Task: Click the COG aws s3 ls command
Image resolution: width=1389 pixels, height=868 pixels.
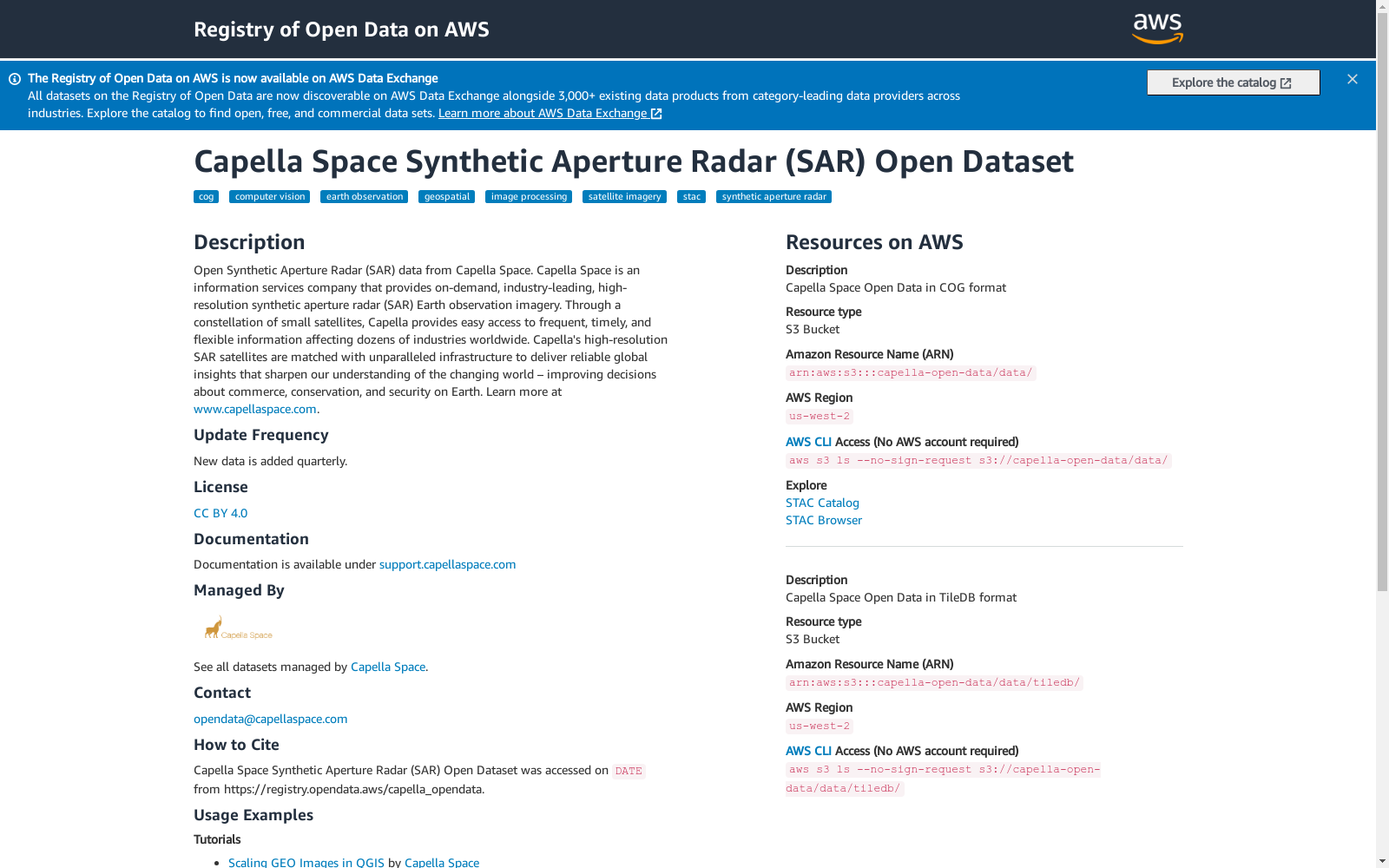Action: 978,461
